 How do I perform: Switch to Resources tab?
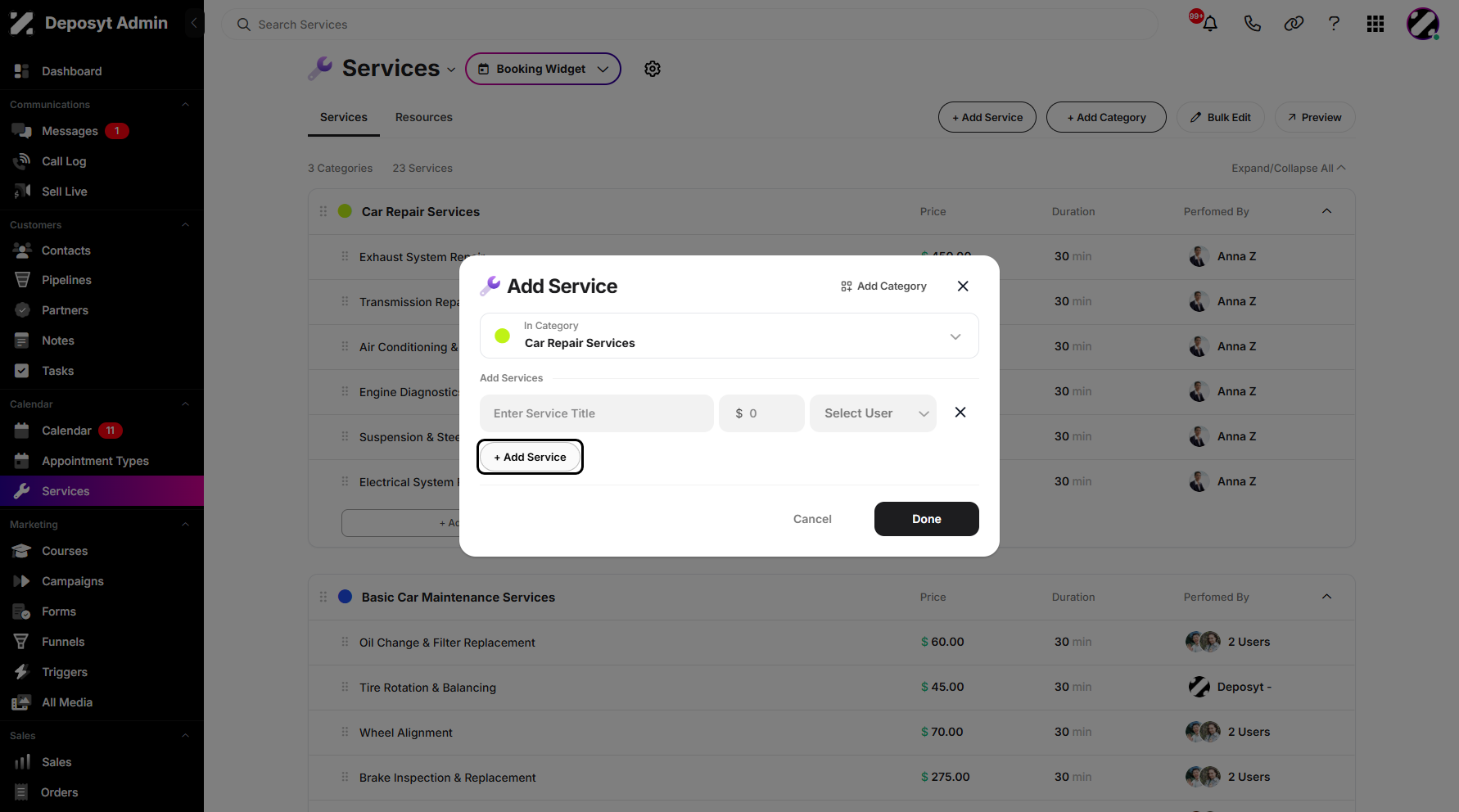pyautogui.click(x=423, y=117)
